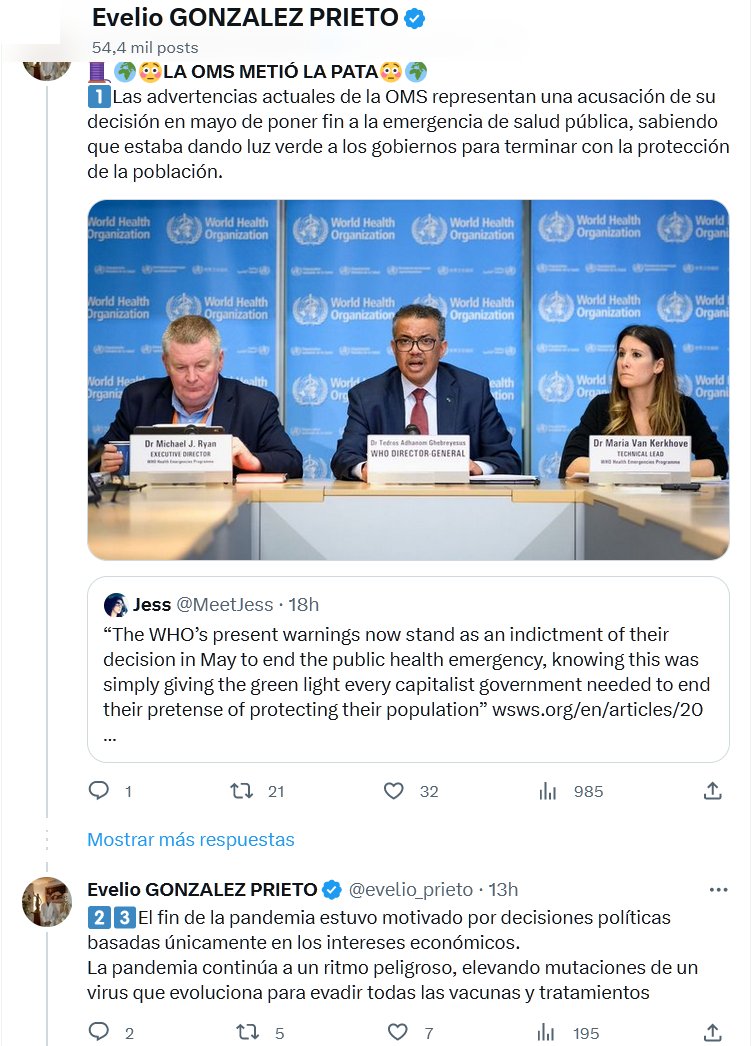
Task: Share the fin de la pandemia post
Action: click(712, 1031)
